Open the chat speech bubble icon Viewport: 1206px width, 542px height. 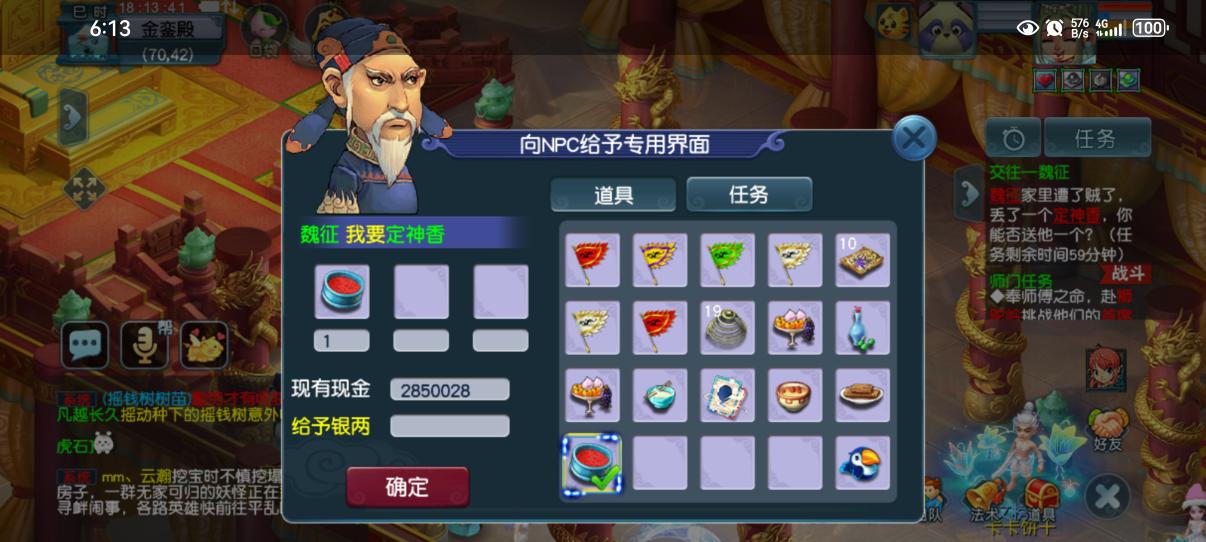point(85,345)
